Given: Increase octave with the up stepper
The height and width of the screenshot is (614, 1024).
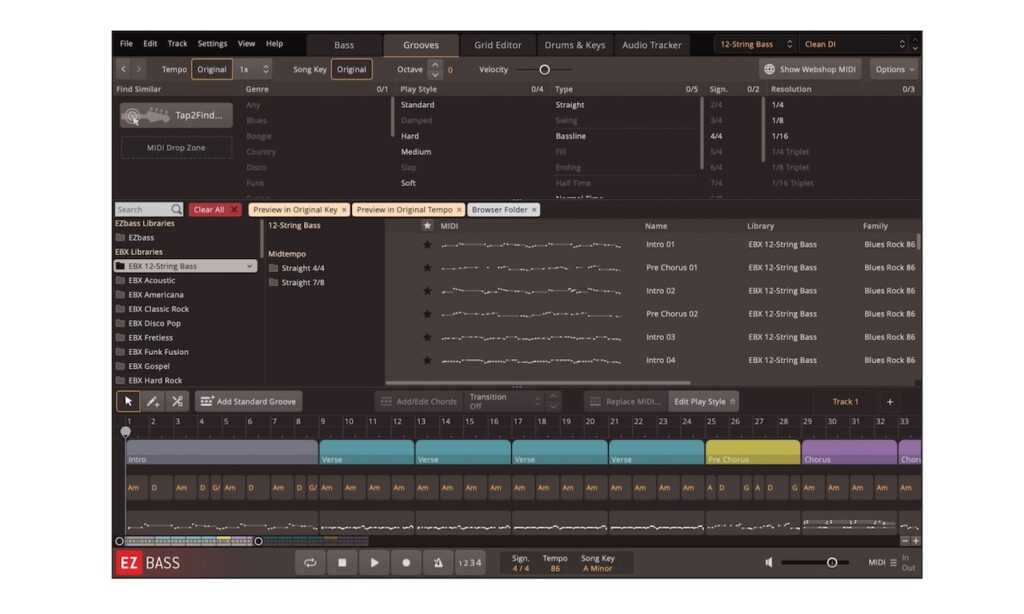Looking at the screenshot, I should point(435,65).
